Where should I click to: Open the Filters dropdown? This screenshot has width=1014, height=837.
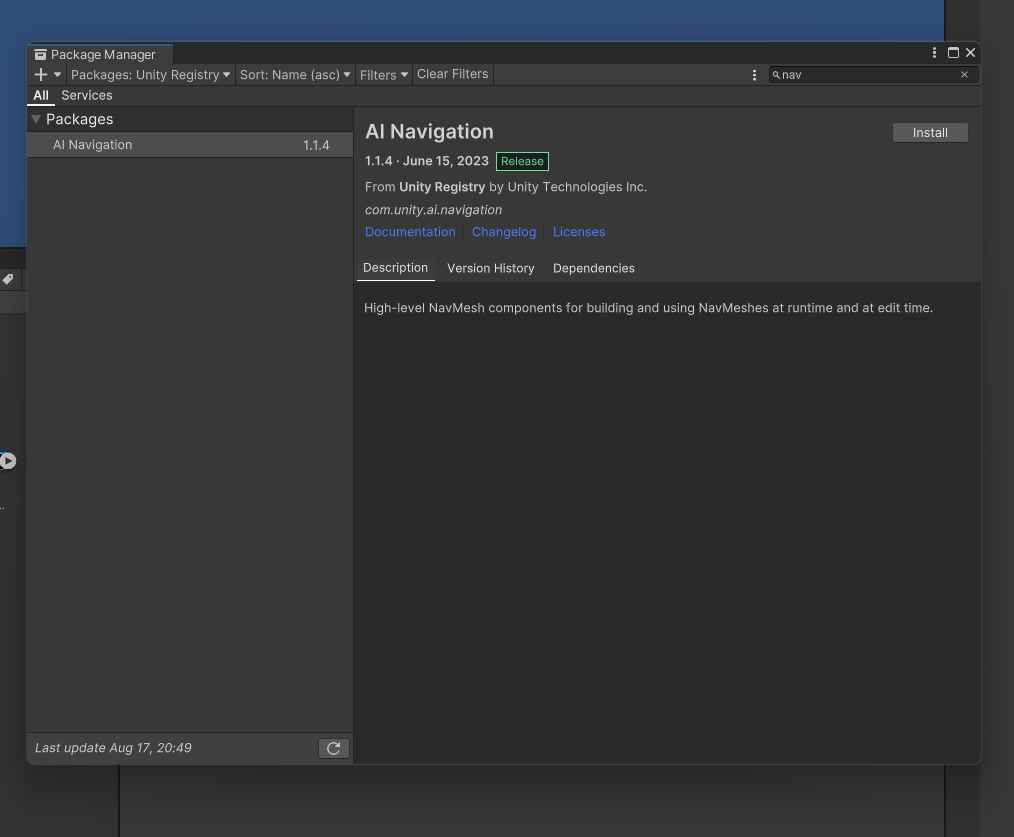(x=383, y=74)
